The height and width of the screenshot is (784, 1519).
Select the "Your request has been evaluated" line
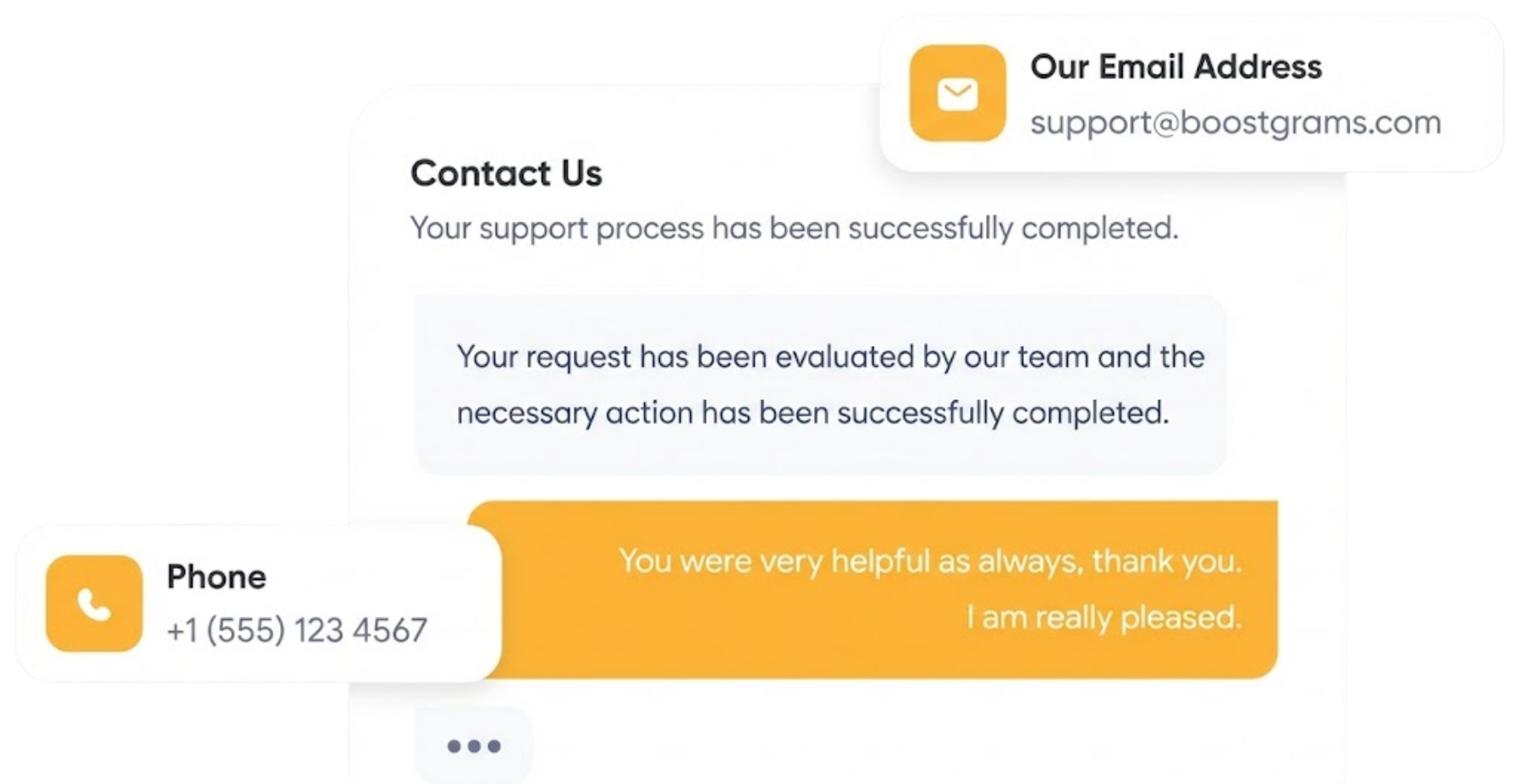830,357
